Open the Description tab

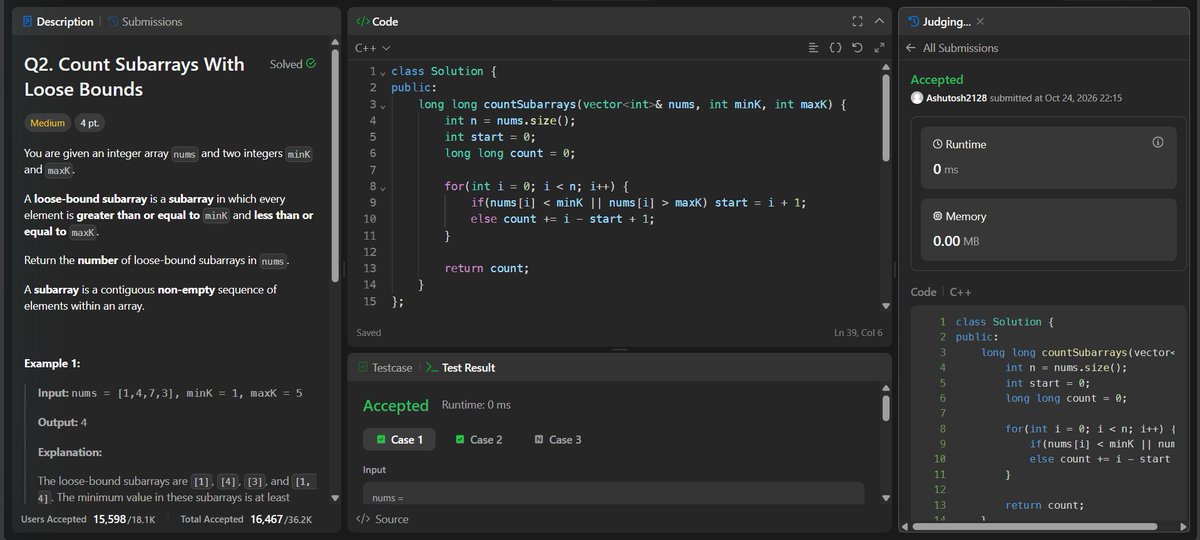(57, 21)
